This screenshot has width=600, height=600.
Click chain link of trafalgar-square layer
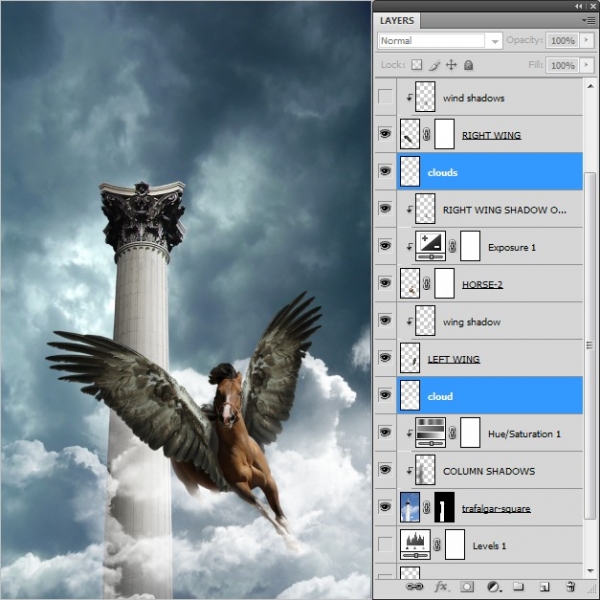(427, 508)
